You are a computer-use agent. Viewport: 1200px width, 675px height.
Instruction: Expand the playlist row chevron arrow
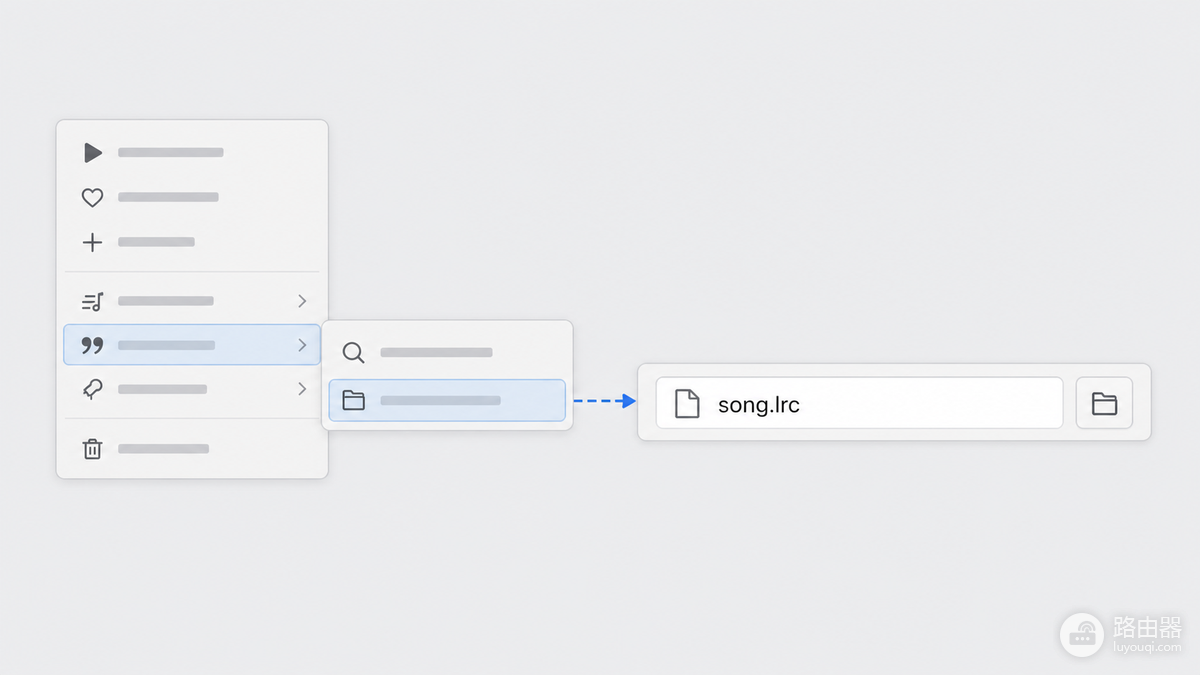[x=302, y=301]
